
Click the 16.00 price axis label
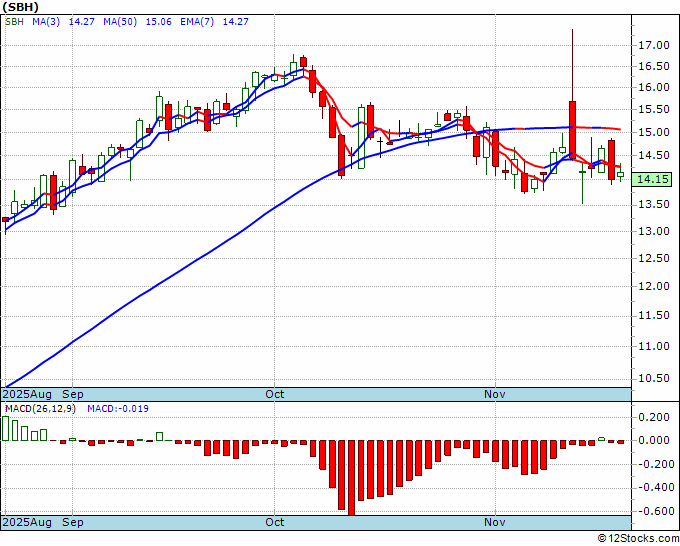[x=654, y=87]
